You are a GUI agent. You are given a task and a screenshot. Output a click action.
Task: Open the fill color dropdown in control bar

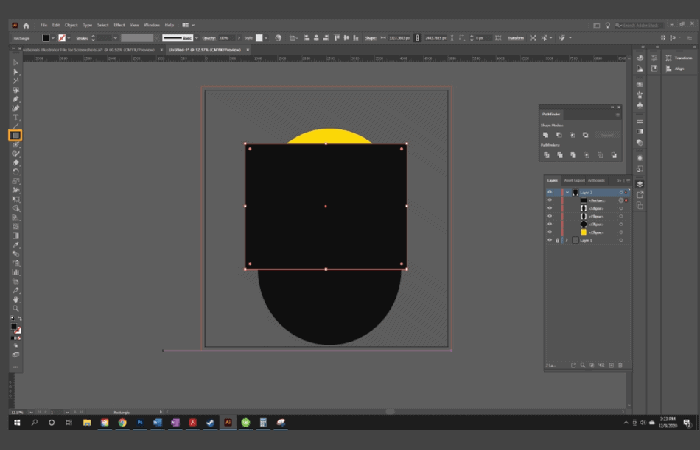click(x=53, y=38)
